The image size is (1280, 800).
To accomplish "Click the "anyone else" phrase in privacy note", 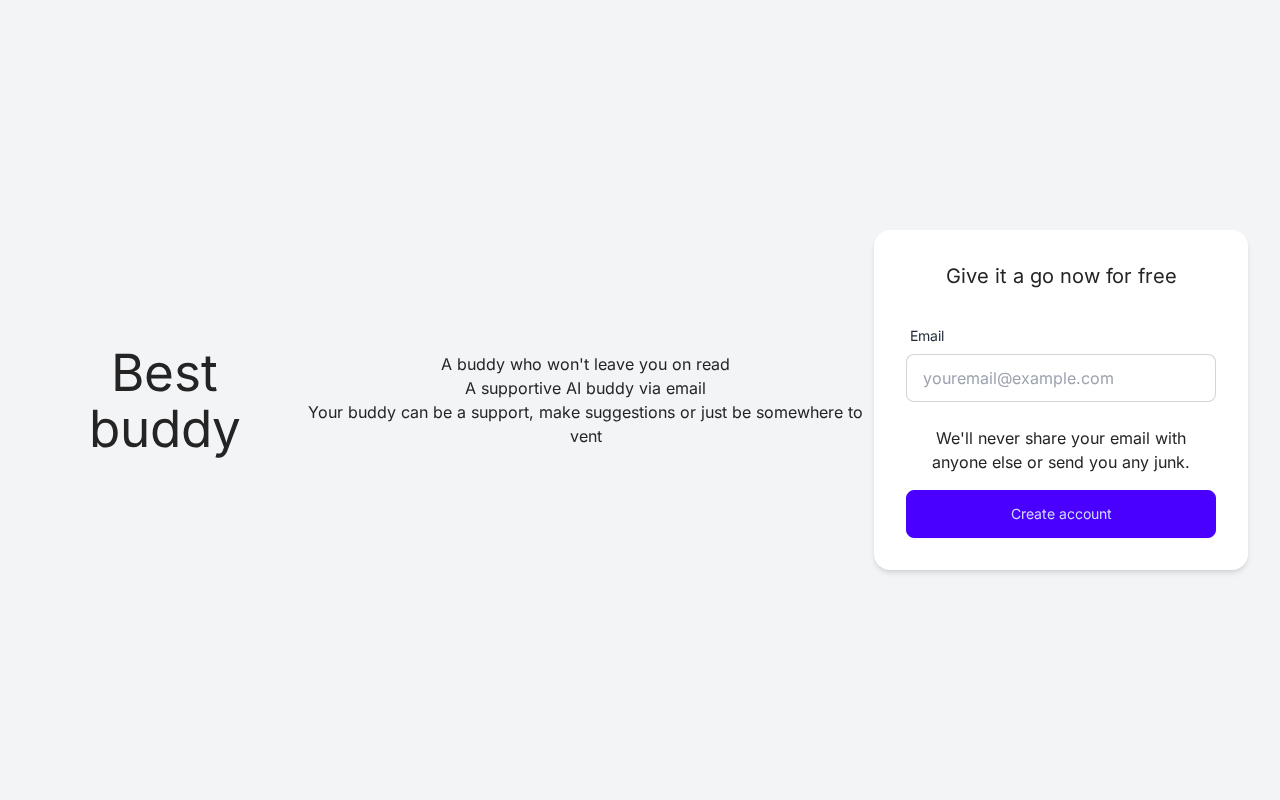I will pos(977,462).
